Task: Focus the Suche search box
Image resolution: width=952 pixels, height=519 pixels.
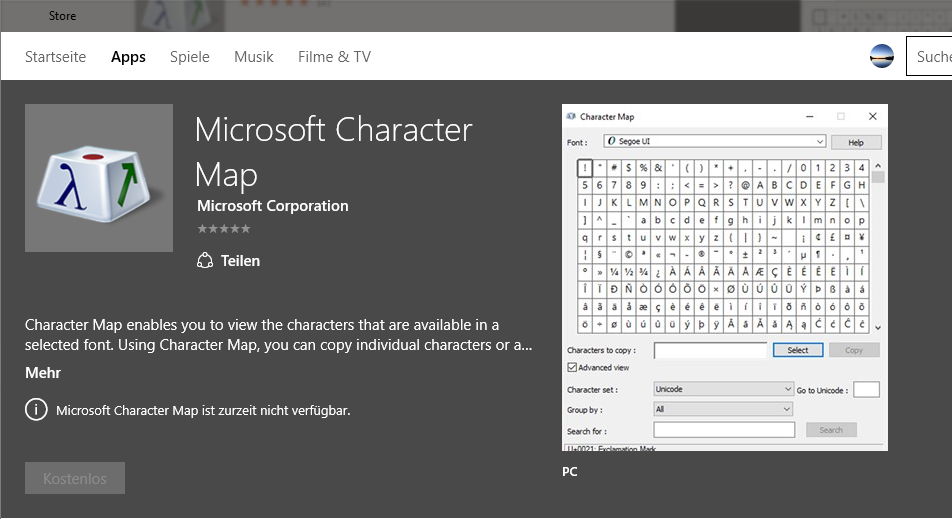Action: click(x=930, y=56)
